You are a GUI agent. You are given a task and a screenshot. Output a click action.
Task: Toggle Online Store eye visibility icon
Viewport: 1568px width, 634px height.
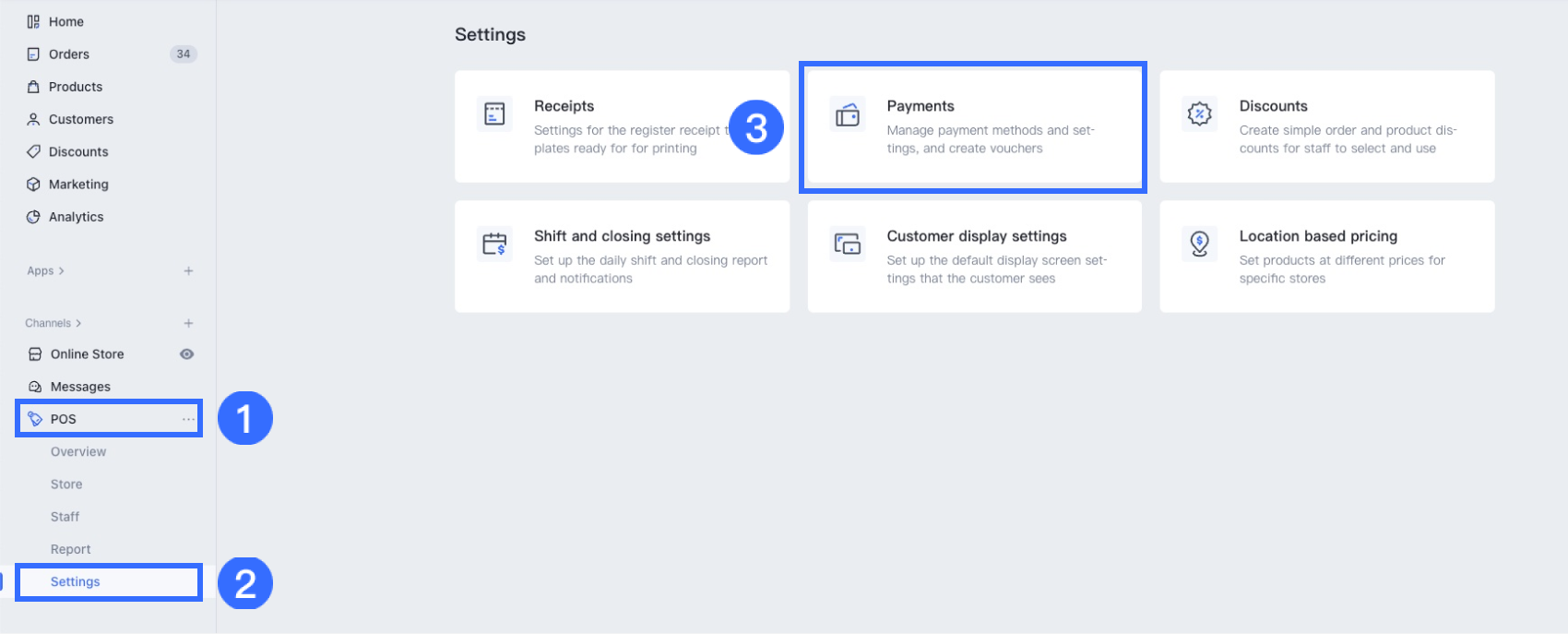pyautogui.click(x=187, y=354)
